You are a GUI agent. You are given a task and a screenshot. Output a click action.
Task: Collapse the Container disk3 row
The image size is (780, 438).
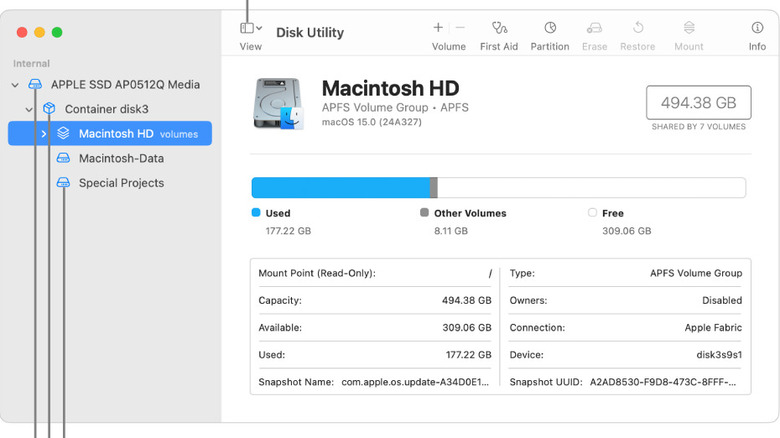[x=29, y=110]
